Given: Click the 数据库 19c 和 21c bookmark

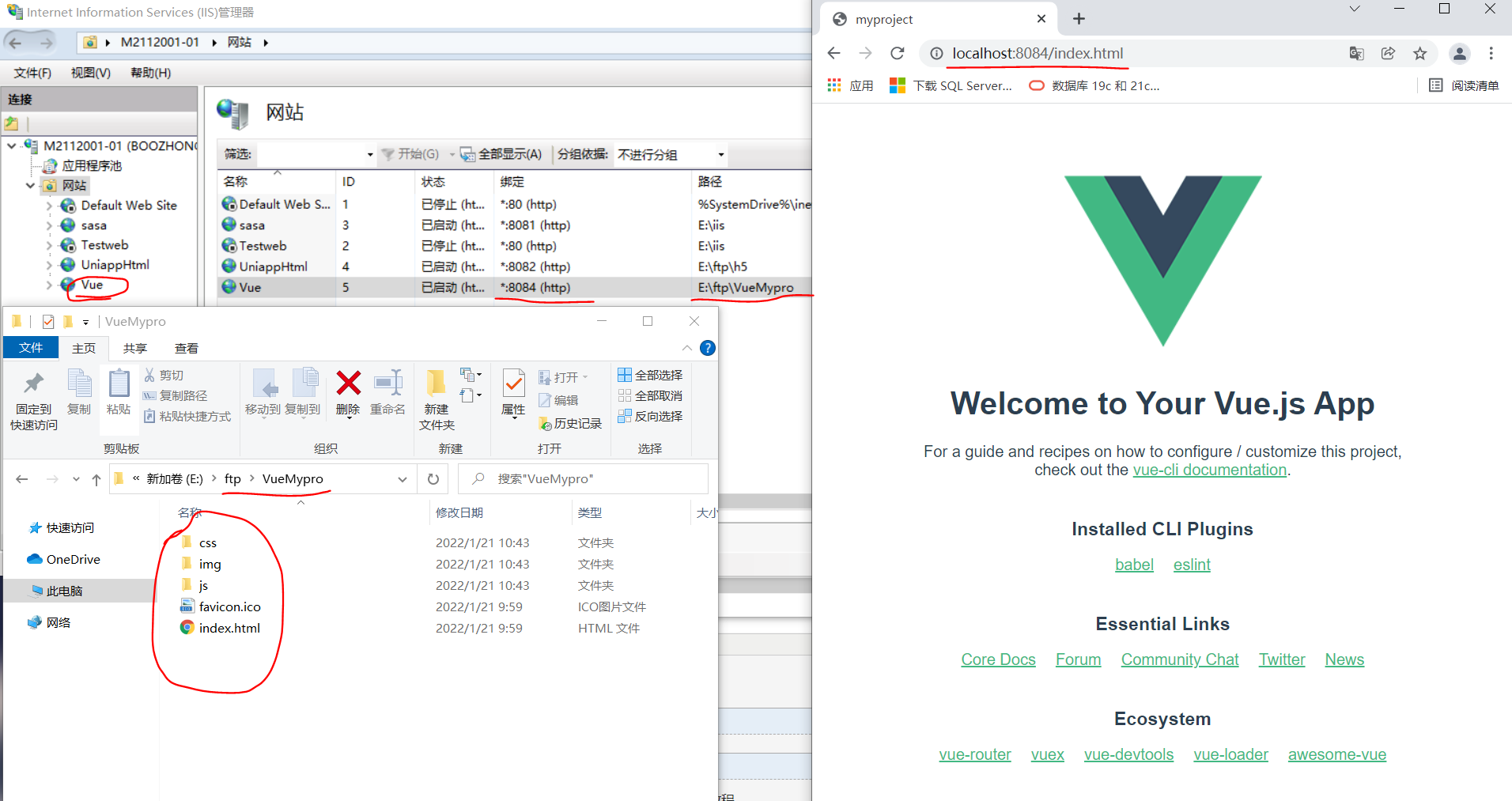Looking at the screenshot, I should [1094, 85].
